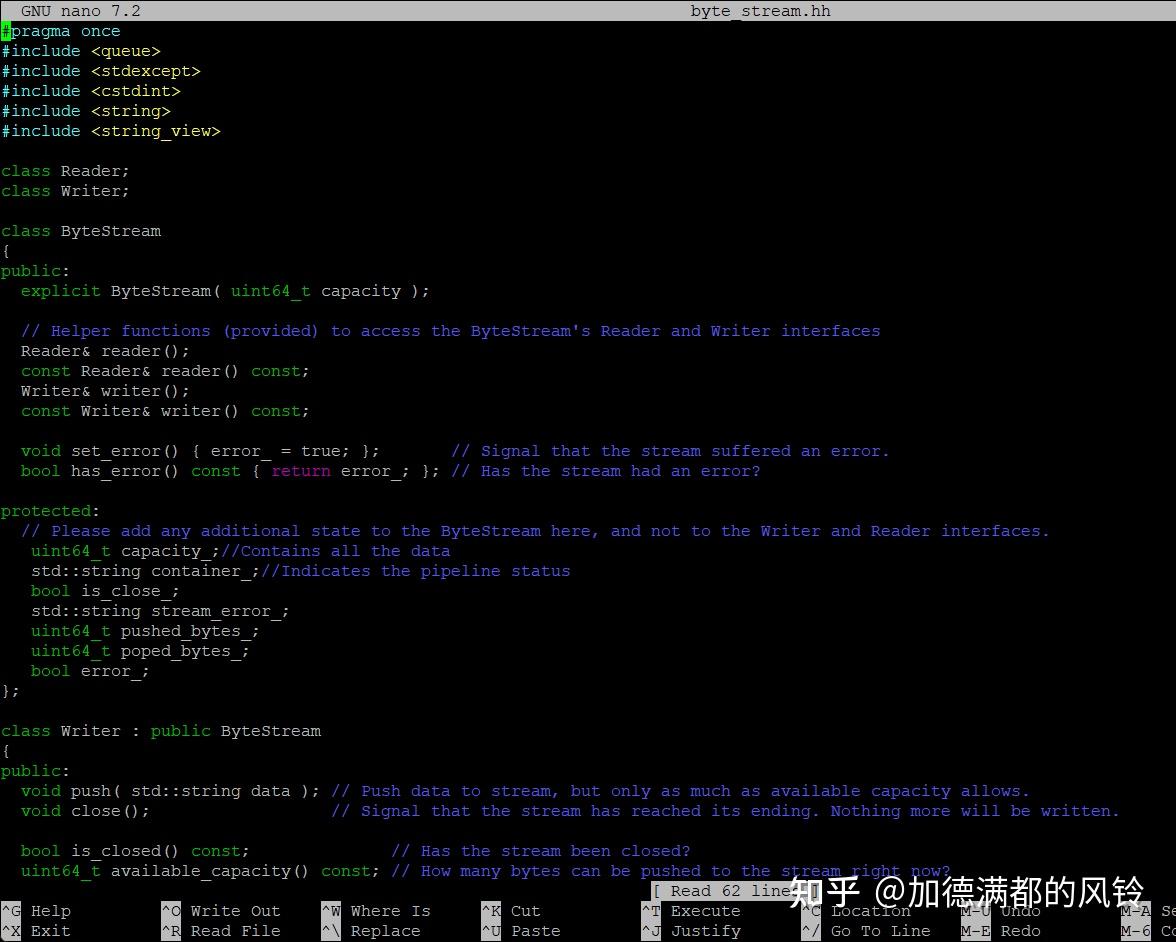Click the 'class ByteStream' declaration line
Image resolution: width=1176 pixels, height=942 pixels.
(x=81, y=231)
